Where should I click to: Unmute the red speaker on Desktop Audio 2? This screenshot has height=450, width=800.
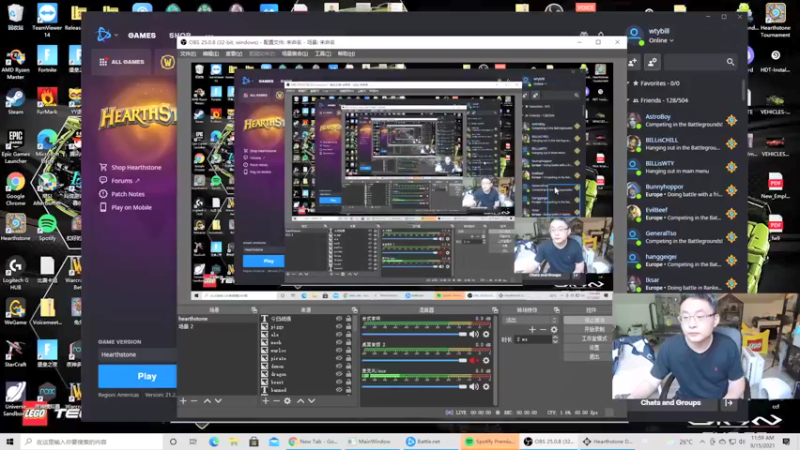473,360
